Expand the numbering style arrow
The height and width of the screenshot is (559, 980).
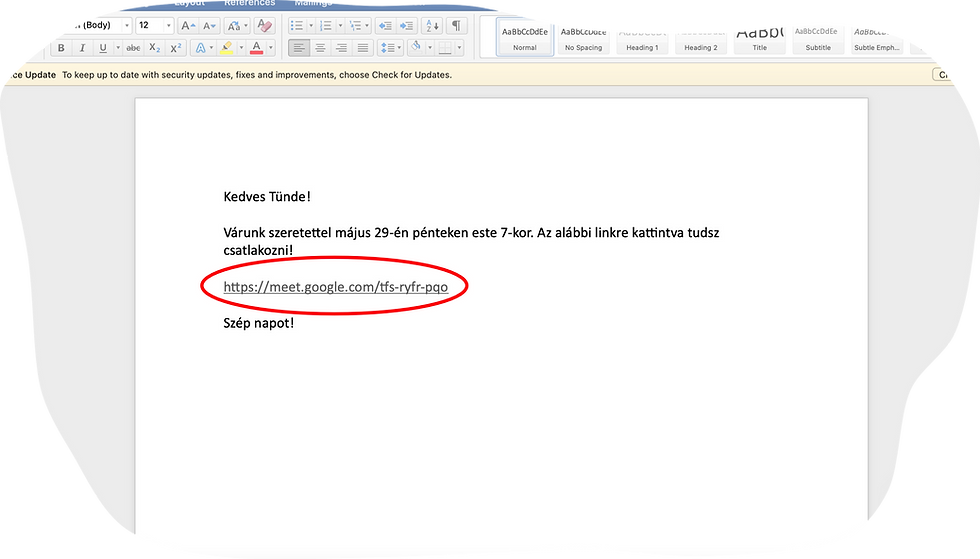point(340,26)
